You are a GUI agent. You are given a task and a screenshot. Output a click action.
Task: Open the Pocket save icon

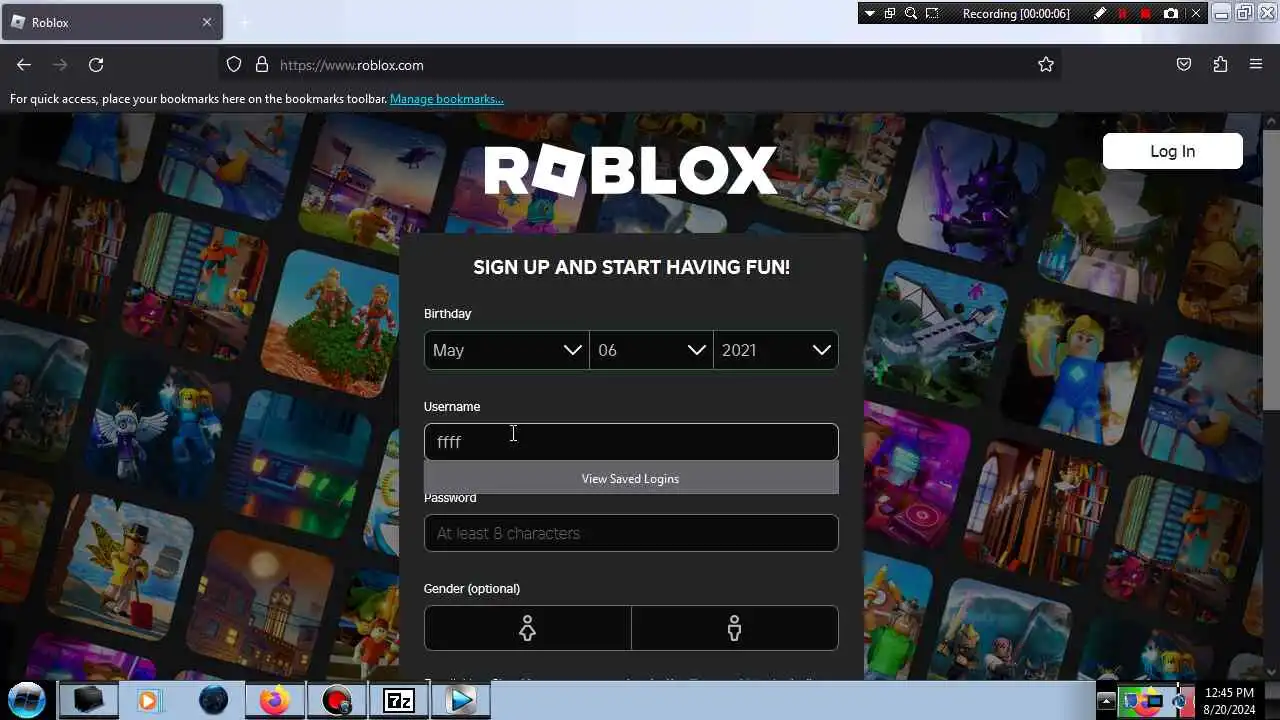coord(1184,65)
